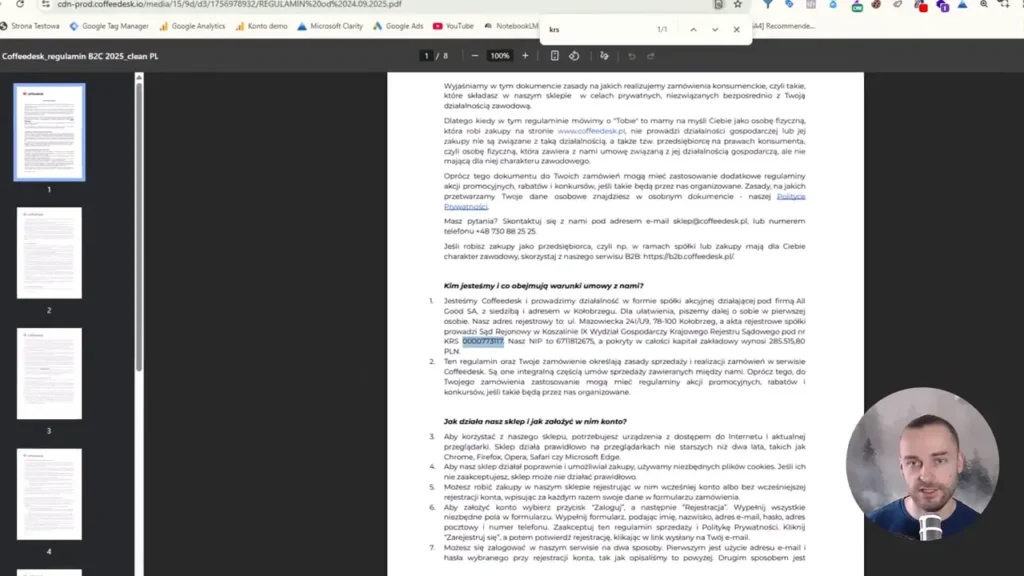1024x576 pixels.
Task: Rotate the PDF counterclockwise
Action: 574,56
